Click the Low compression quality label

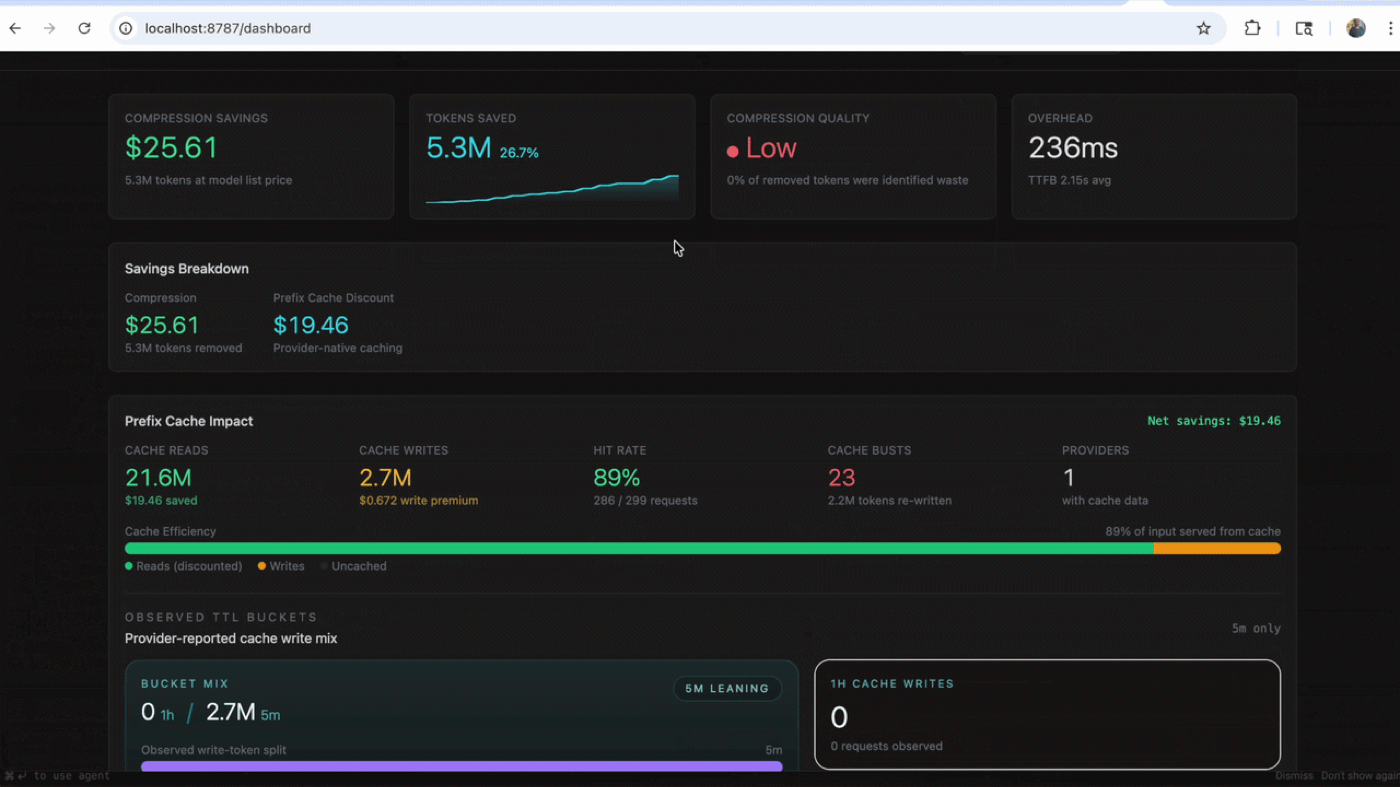coord(771,148)
